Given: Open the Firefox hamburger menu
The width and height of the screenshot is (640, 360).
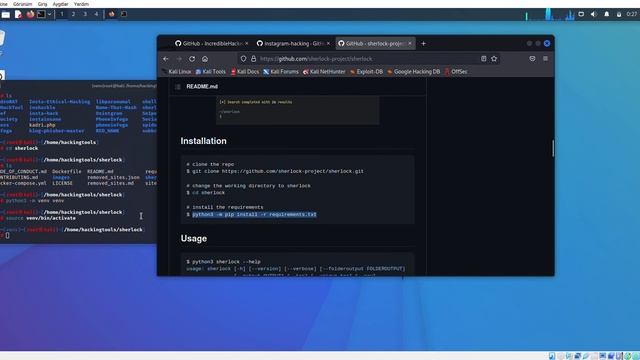Looking at the screenshot, I should (x=545, y=59).
